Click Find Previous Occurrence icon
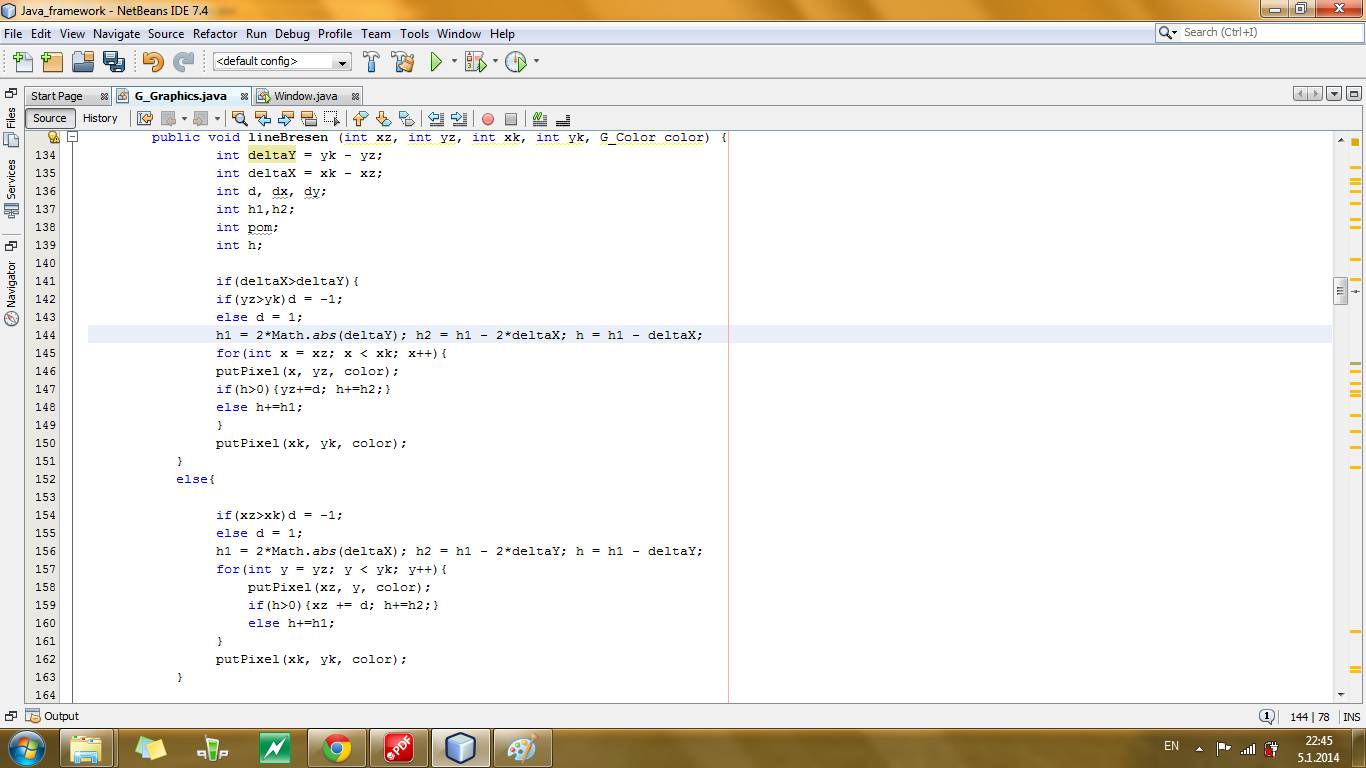Image resolution: width=1366 pixels, height=768 pixels. pyautogui.click(x=263, y=118)
